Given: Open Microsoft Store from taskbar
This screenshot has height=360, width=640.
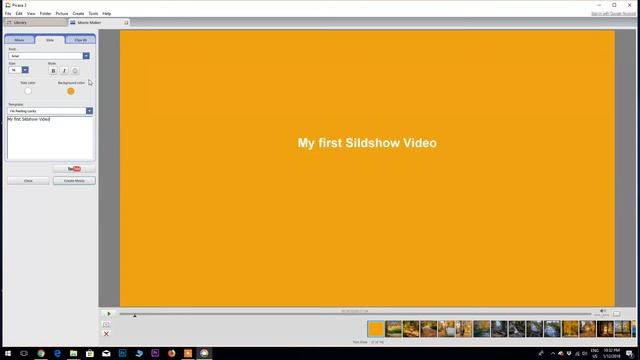Looking at the screenshot, I should (x=90, y=353).
